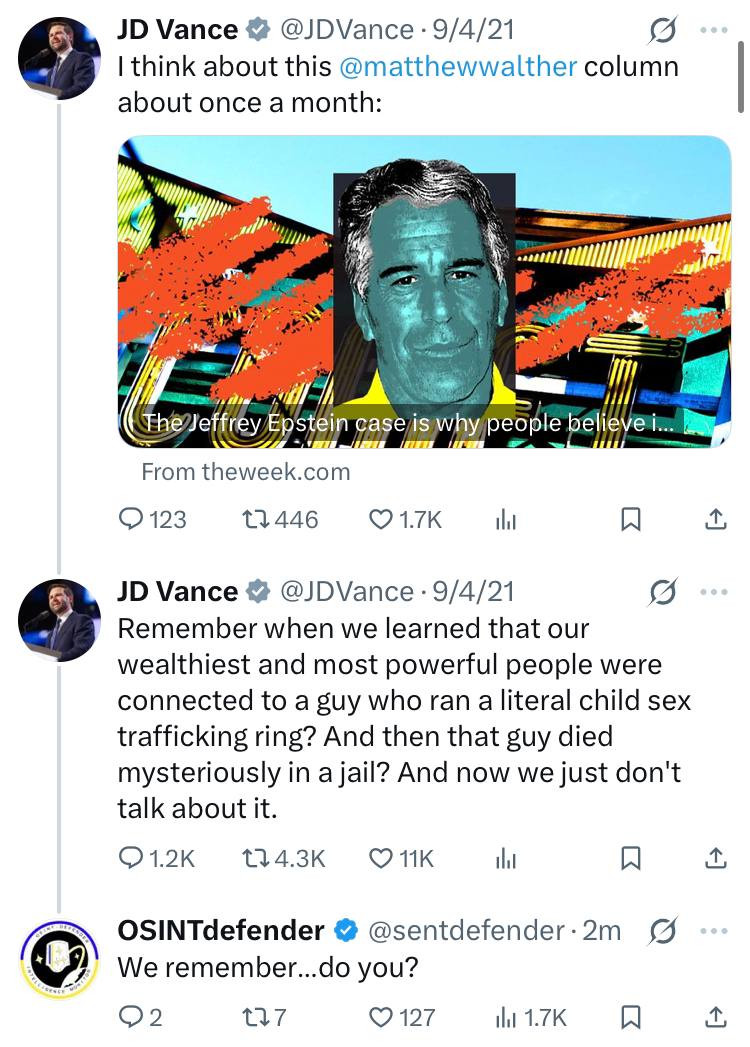
Task: Open @matthewwalther profile mention
Action: [x=457, y=67]
